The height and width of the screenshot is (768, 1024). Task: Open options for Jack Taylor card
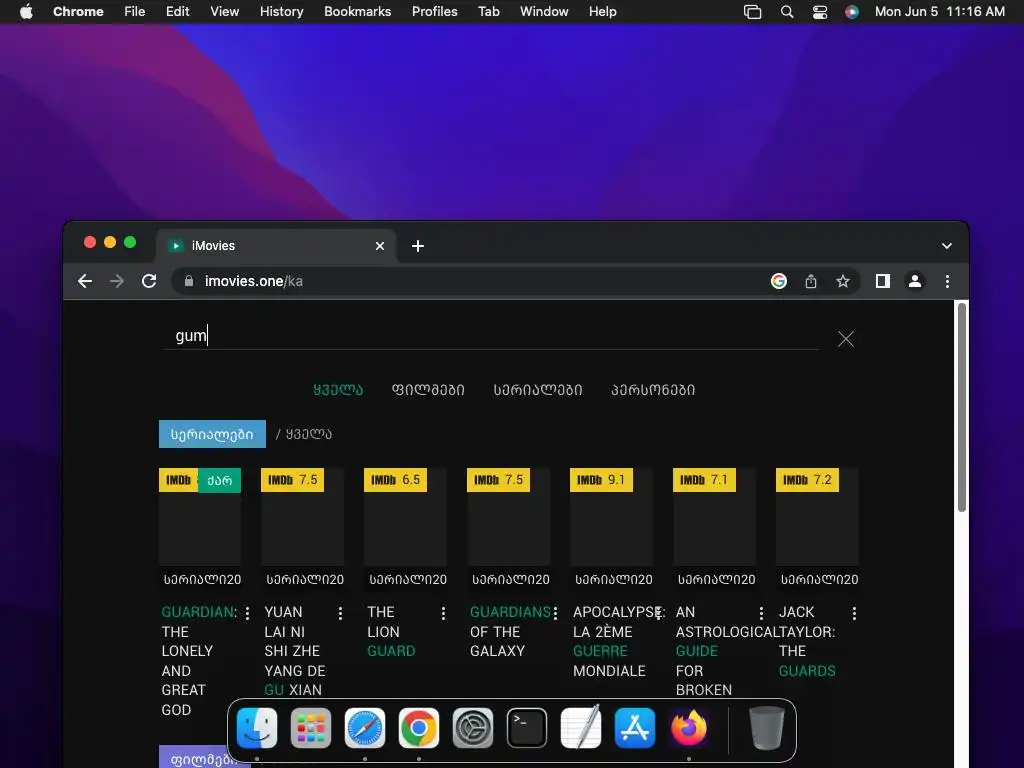(854, 613)
